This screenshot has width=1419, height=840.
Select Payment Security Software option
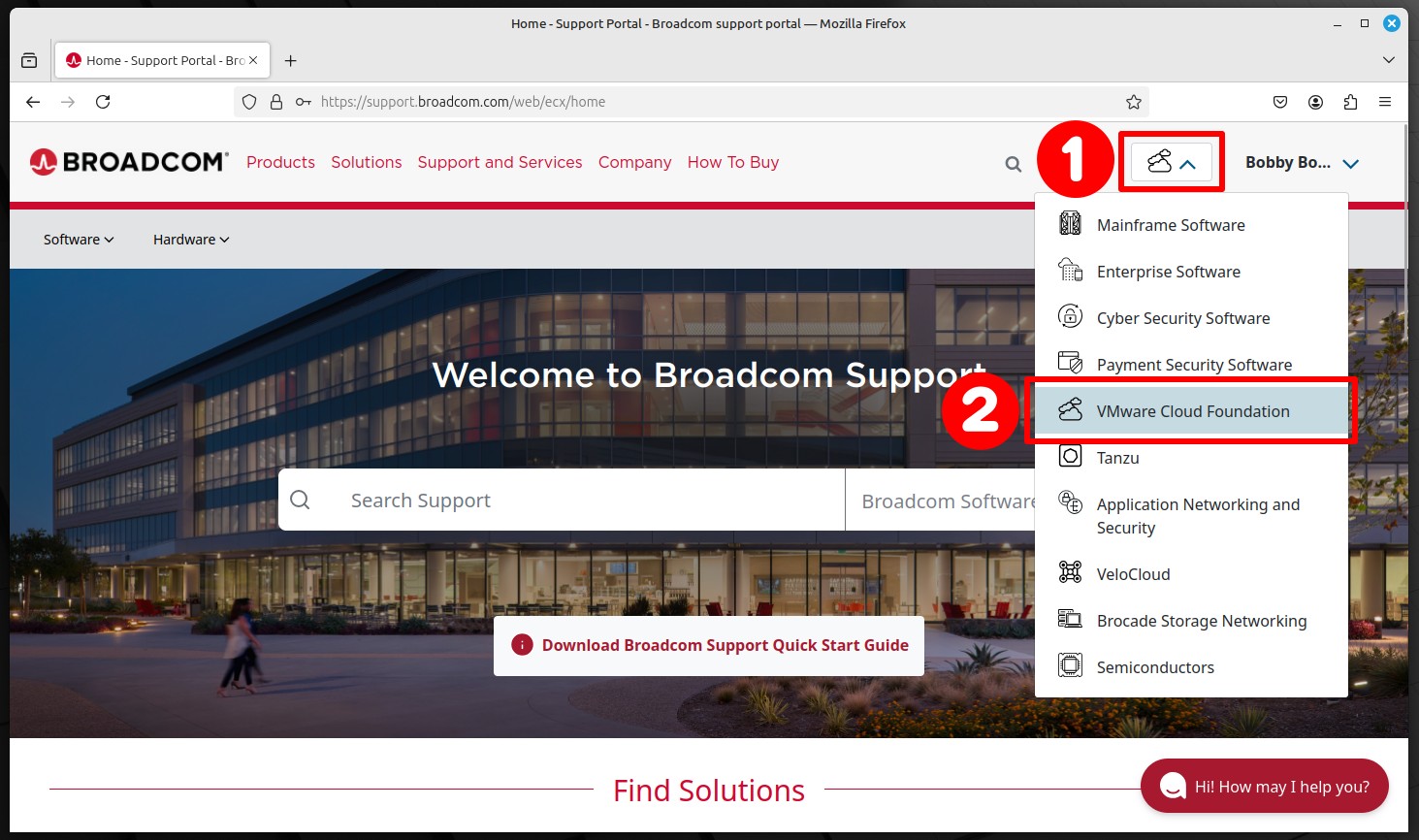point(1191,365)
